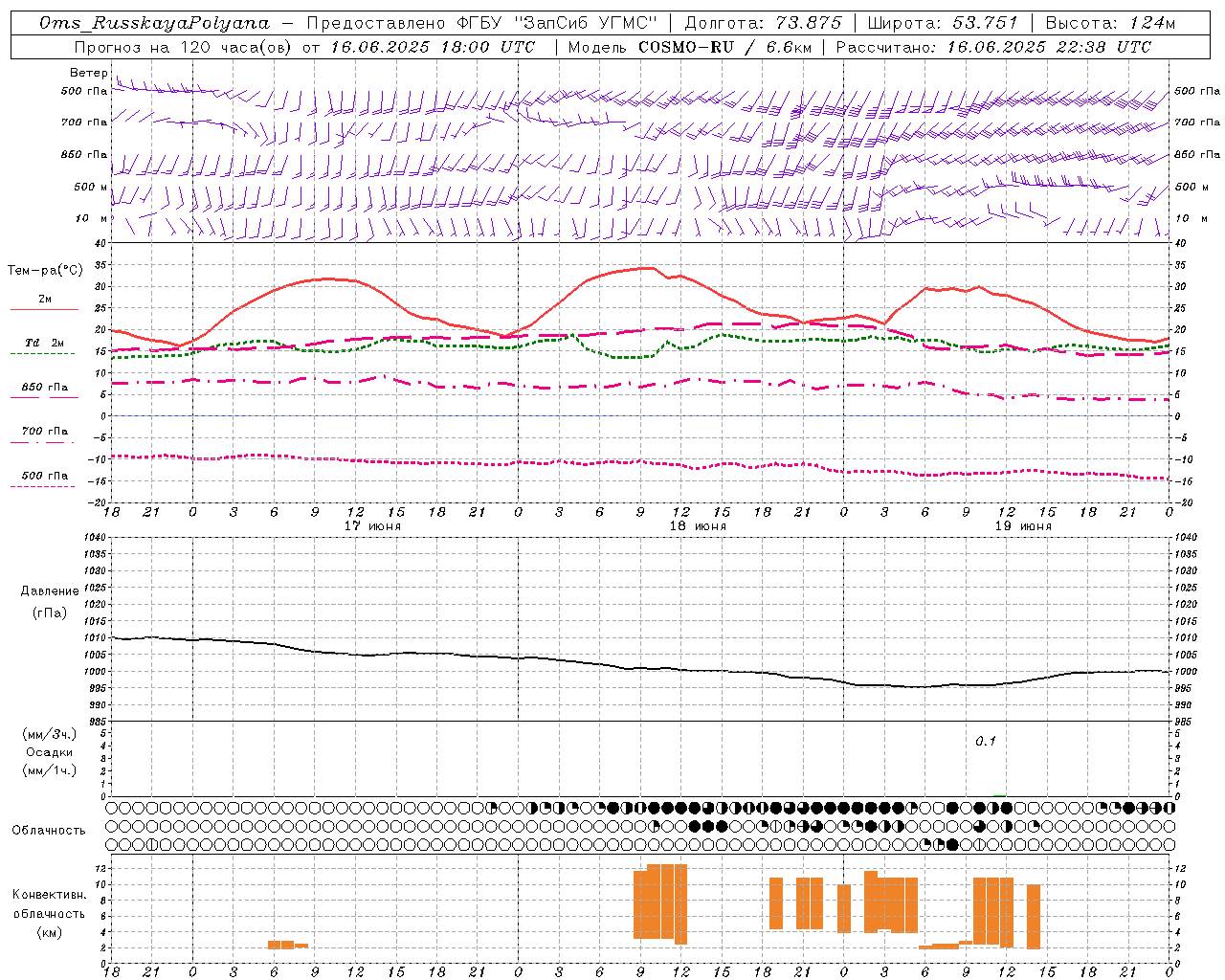Click the '(мм/1ч.)' precipitation unit label
The height and width of the screenshot is (980, 1225).
pos(50,770)
